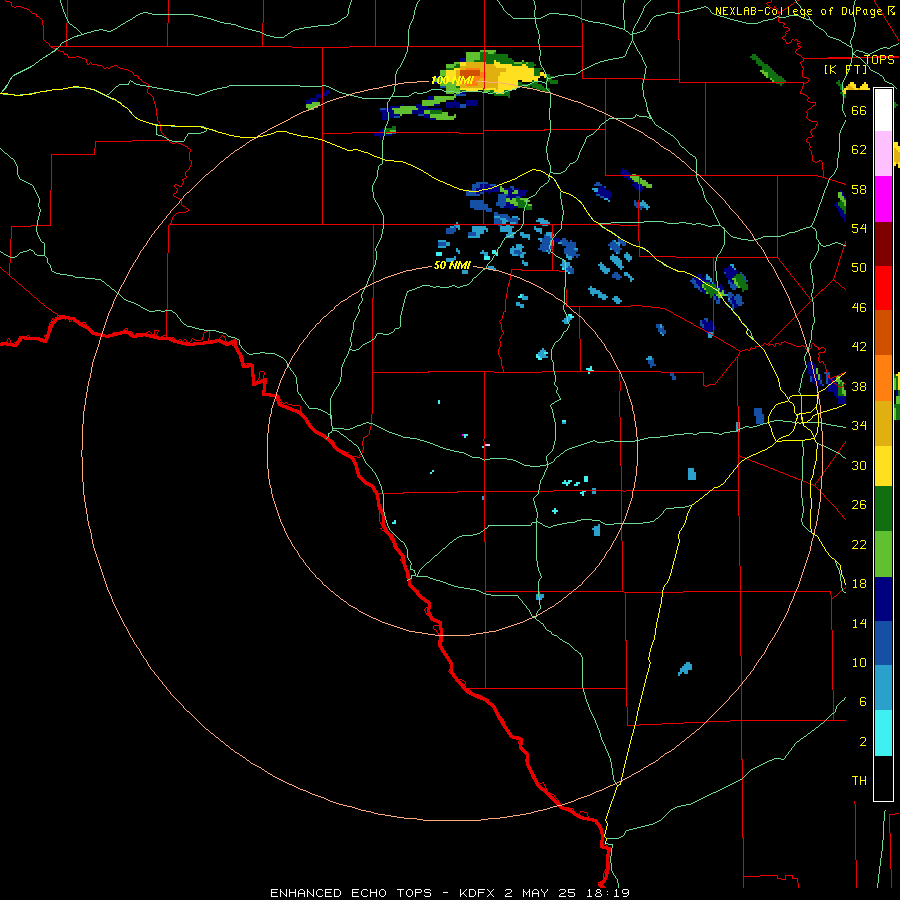Choose the medium blue legend swatch

[x=883, y=643]
